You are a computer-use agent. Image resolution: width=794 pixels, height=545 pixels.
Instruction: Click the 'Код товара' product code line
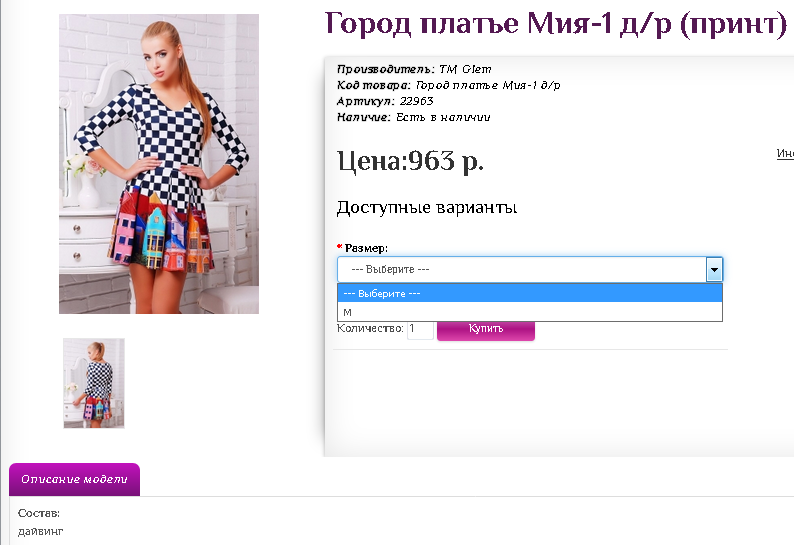(x=448, y=85)
